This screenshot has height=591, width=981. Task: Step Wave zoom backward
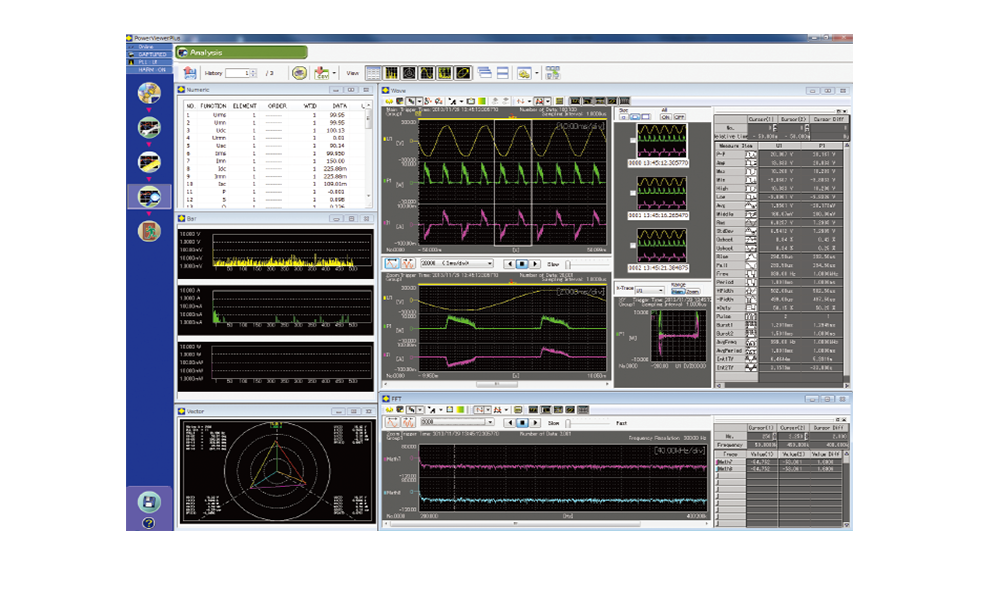[509, 264]
